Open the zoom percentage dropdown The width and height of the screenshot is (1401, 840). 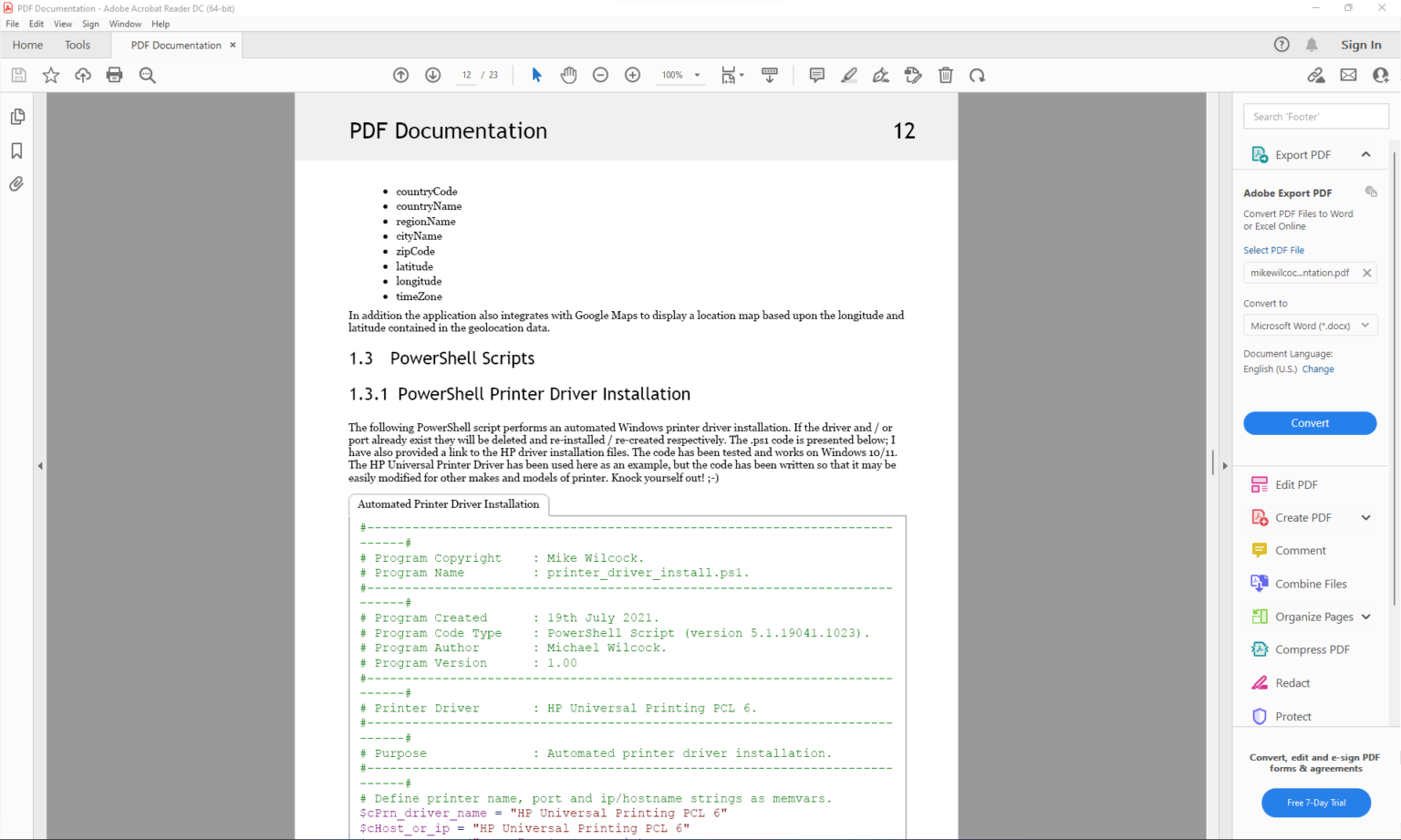pyautogui.click(x=697, y=75)
